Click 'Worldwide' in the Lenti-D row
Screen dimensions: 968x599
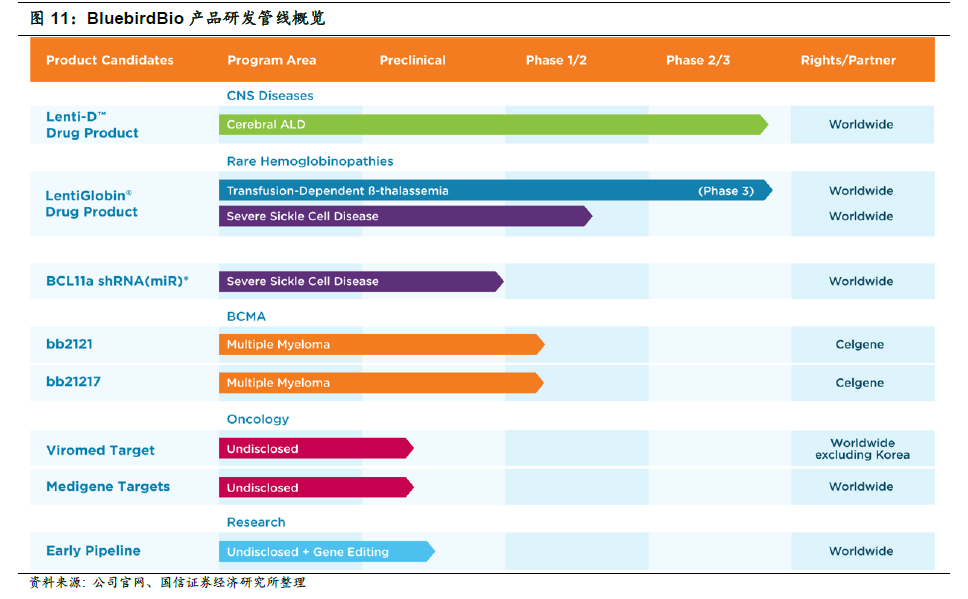[861, 125]
